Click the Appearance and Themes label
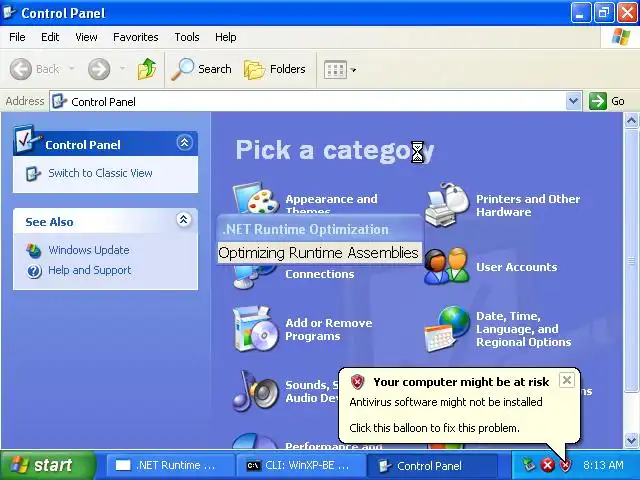 pos(331,203)
